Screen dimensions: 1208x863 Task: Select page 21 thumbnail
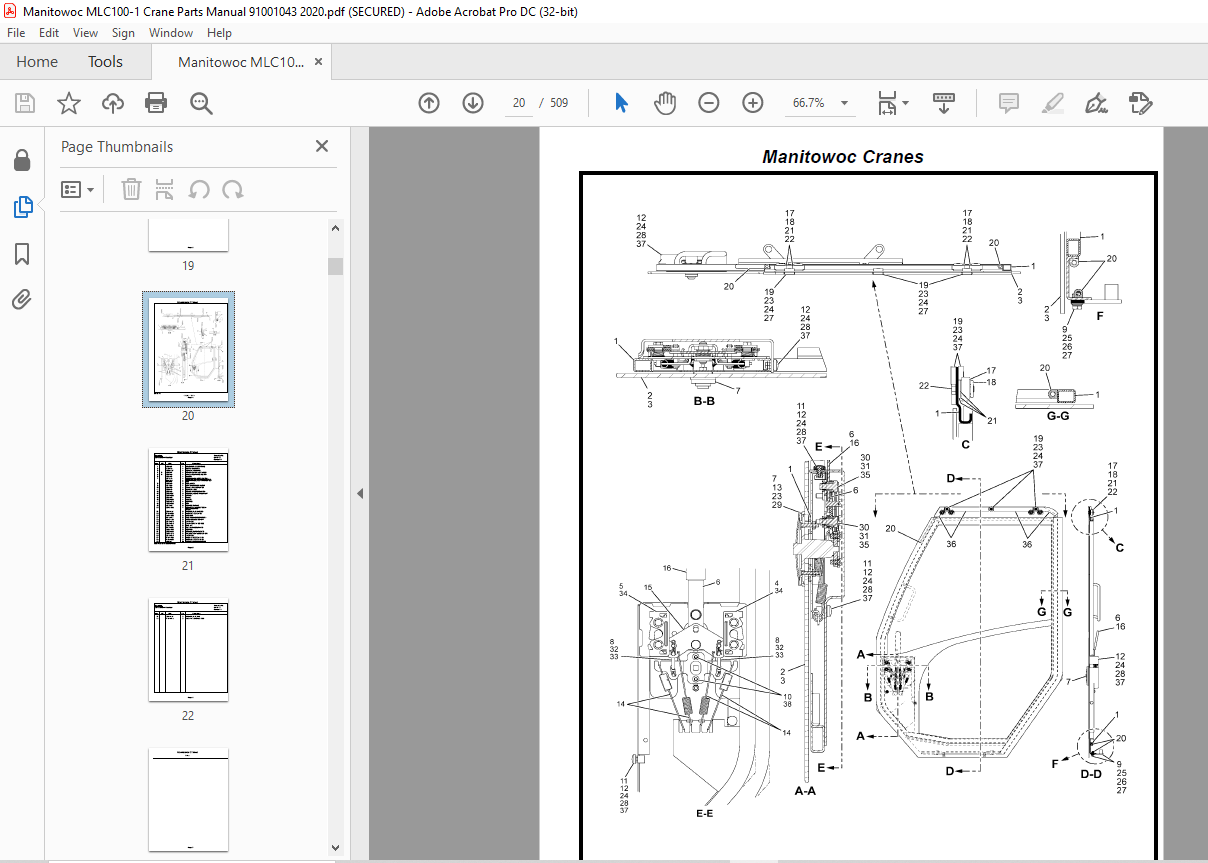[188, 500]
